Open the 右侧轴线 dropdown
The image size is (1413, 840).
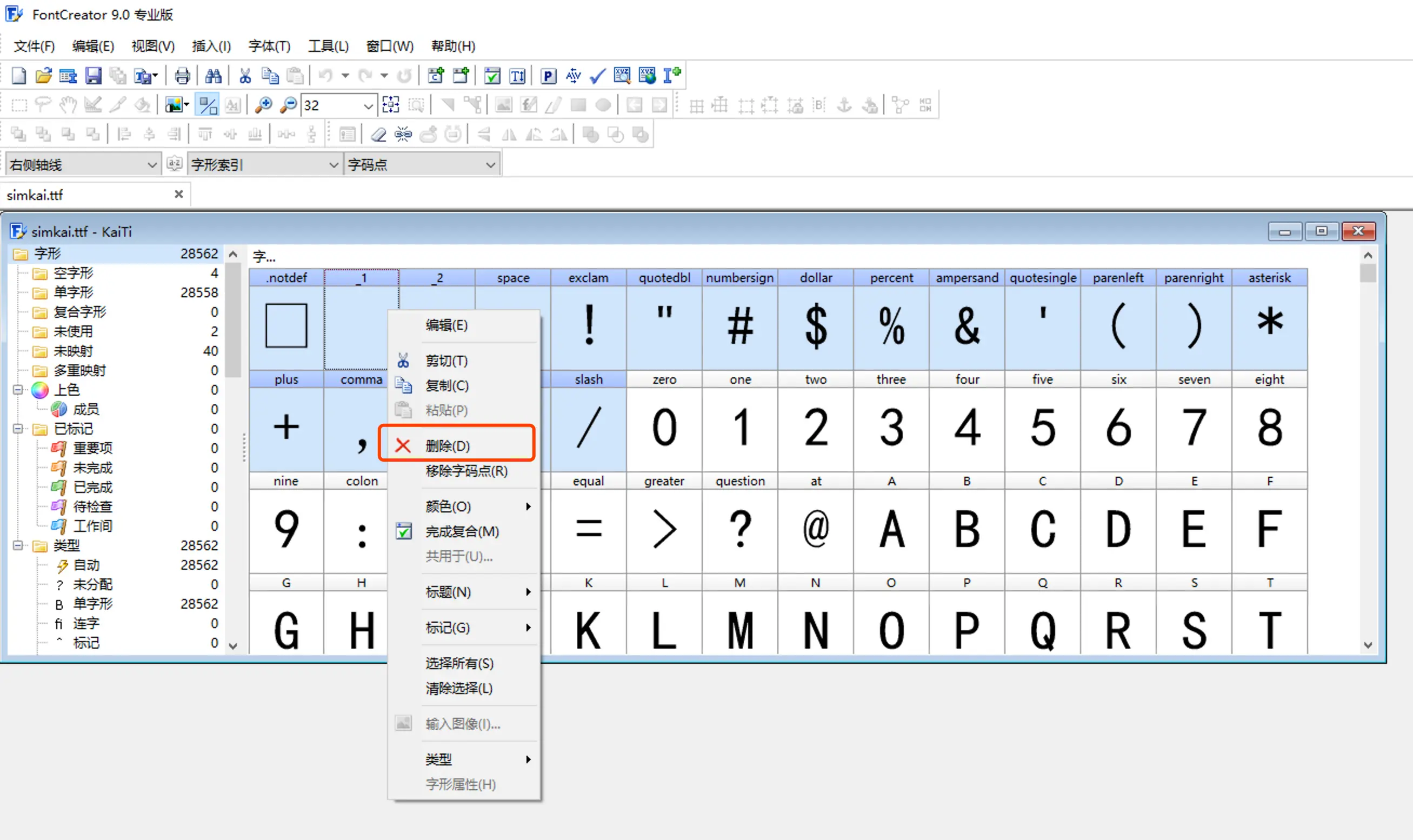[x=152, y=165]
